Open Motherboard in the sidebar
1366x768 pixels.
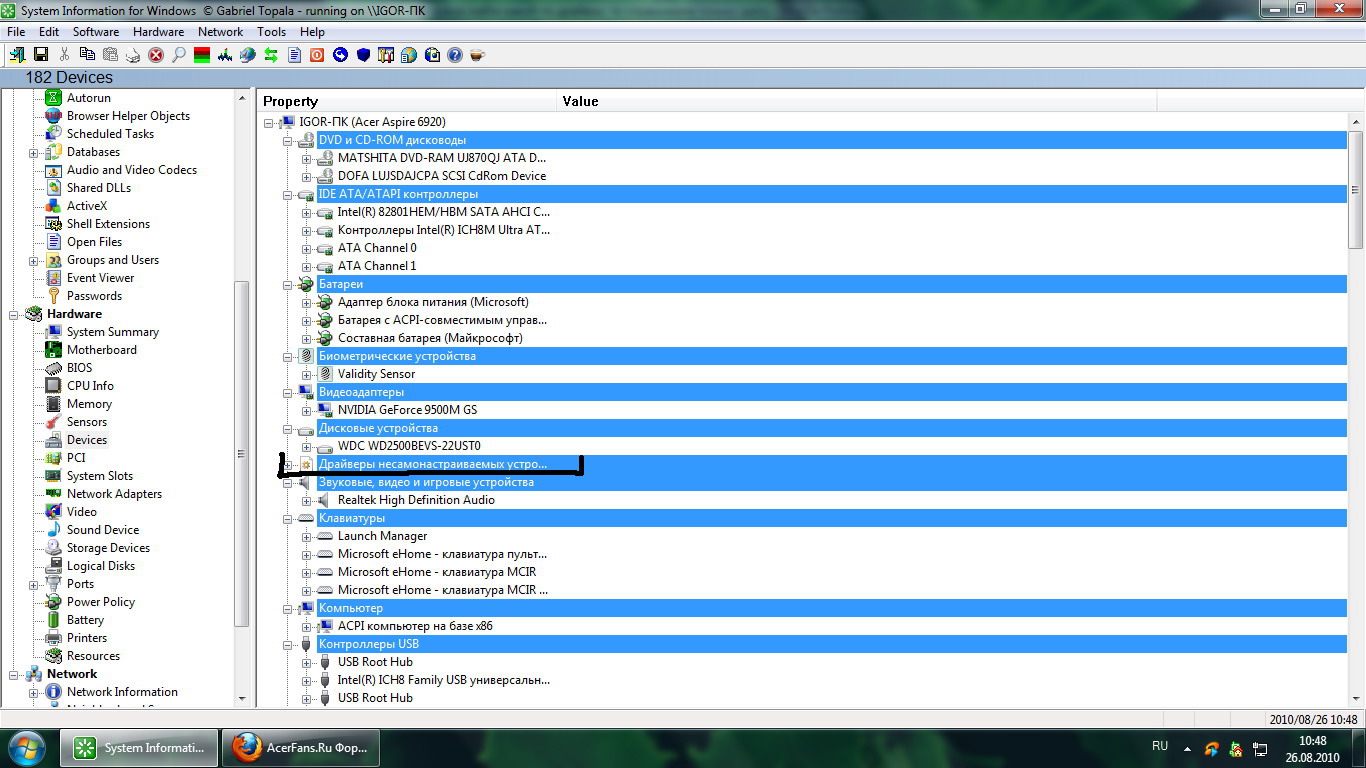coord(102,350)
